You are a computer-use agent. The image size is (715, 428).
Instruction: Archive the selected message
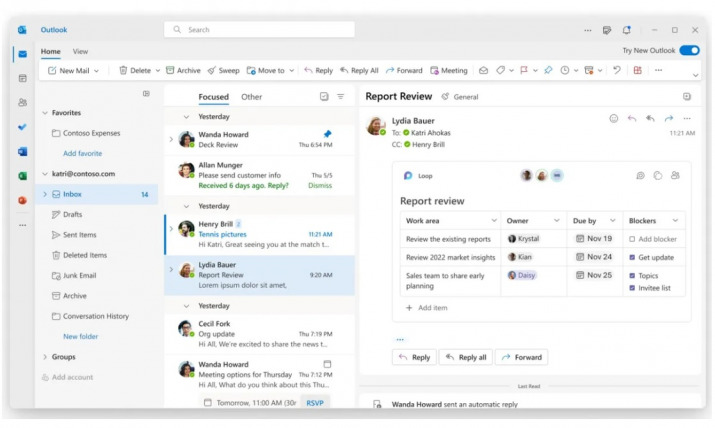coord(183,71)
